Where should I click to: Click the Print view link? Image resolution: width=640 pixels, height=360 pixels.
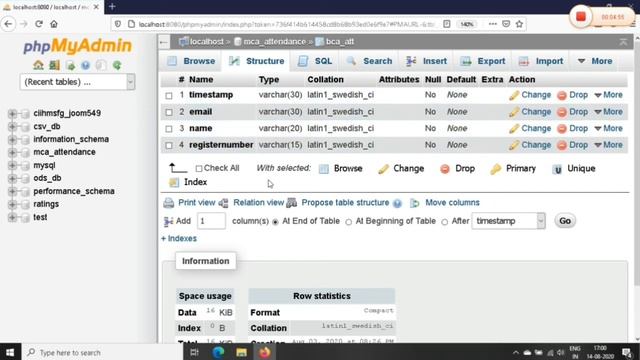pyautogui.click(x=197, y=202)
